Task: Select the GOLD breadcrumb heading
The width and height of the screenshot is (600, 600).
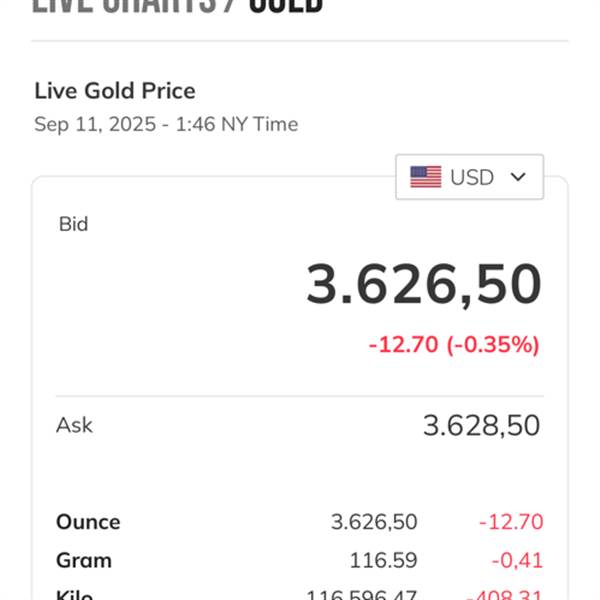Action: [286, 6]
